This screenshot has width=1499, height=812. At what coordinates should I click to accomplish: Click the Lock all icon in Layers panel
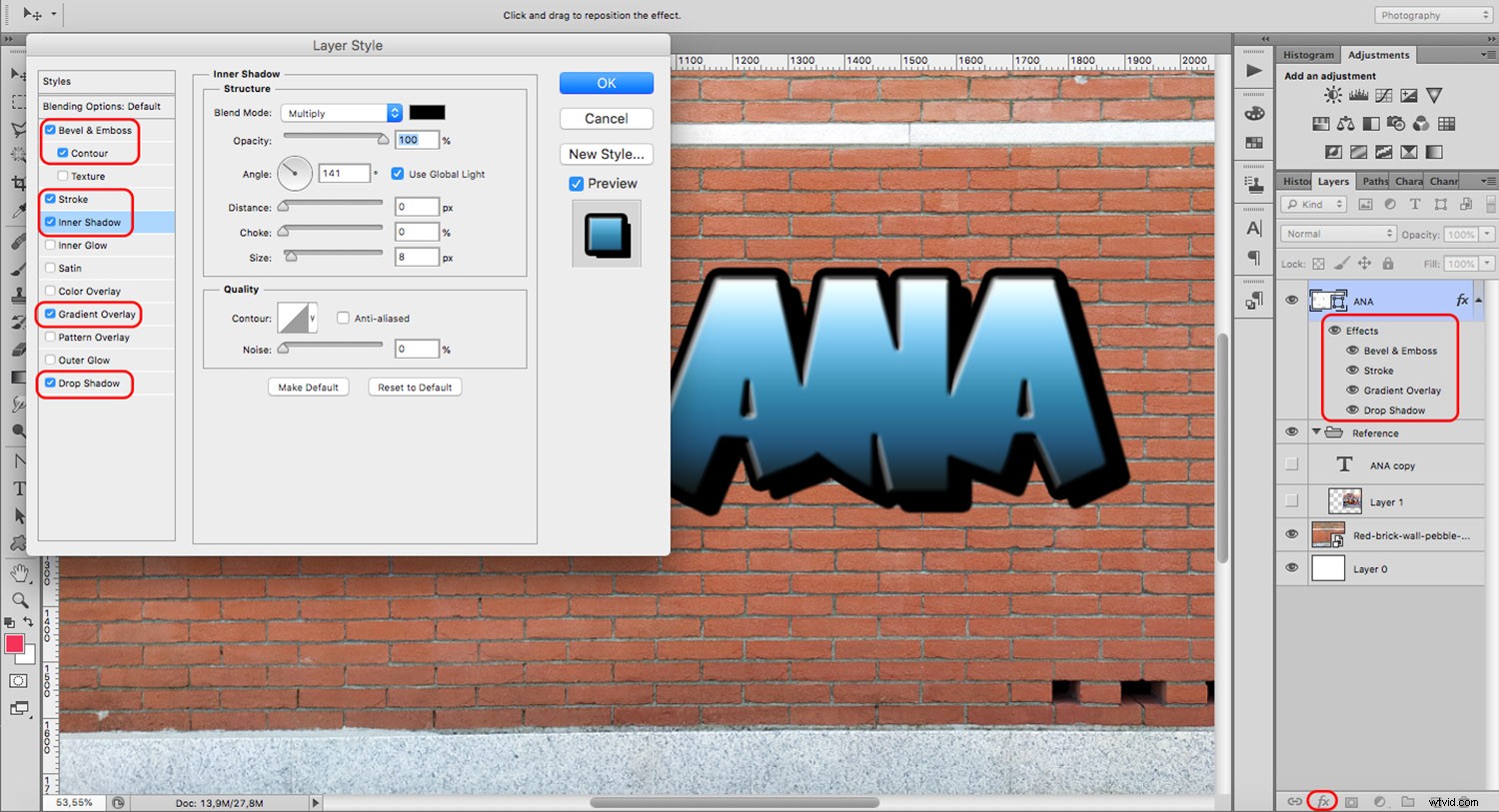point(1388,263)
